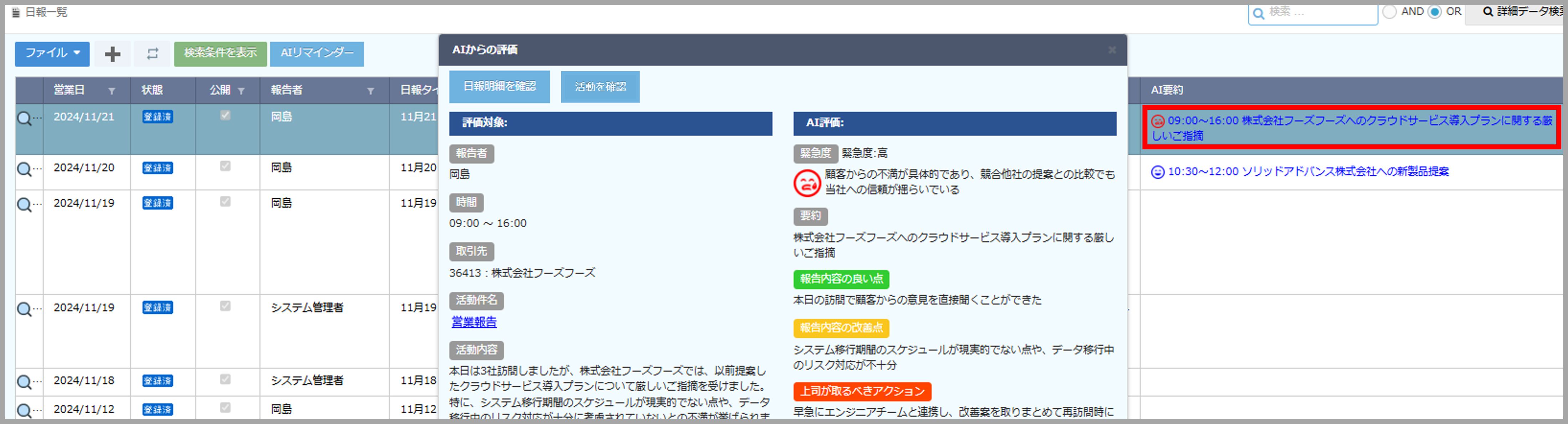Viewport: 1568px width, 424px height.
Task: Open magnifier icon for 2024/11/18 row
Action: tap(24, 383)
